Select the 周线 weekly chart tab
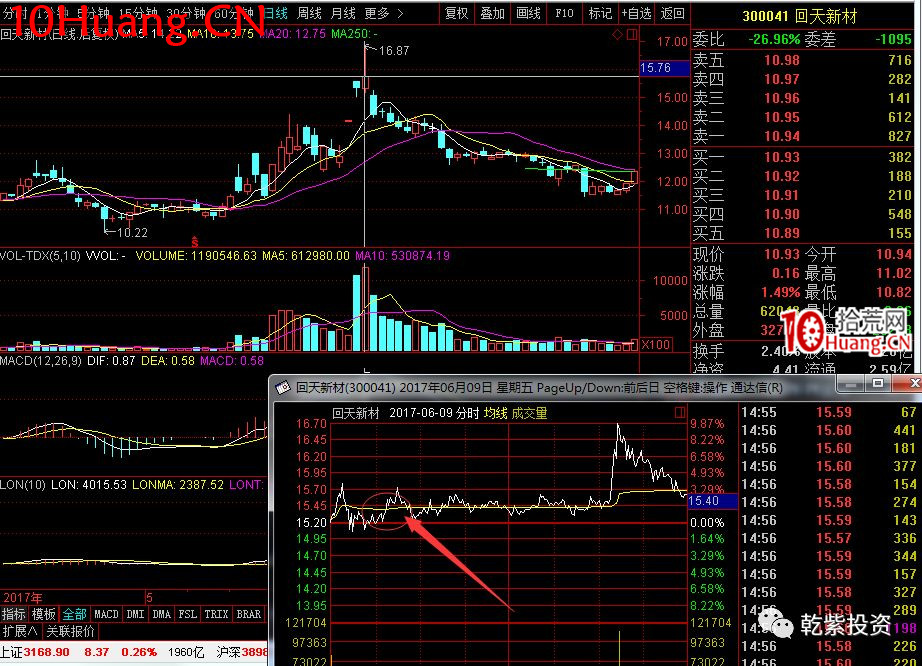 309,13
